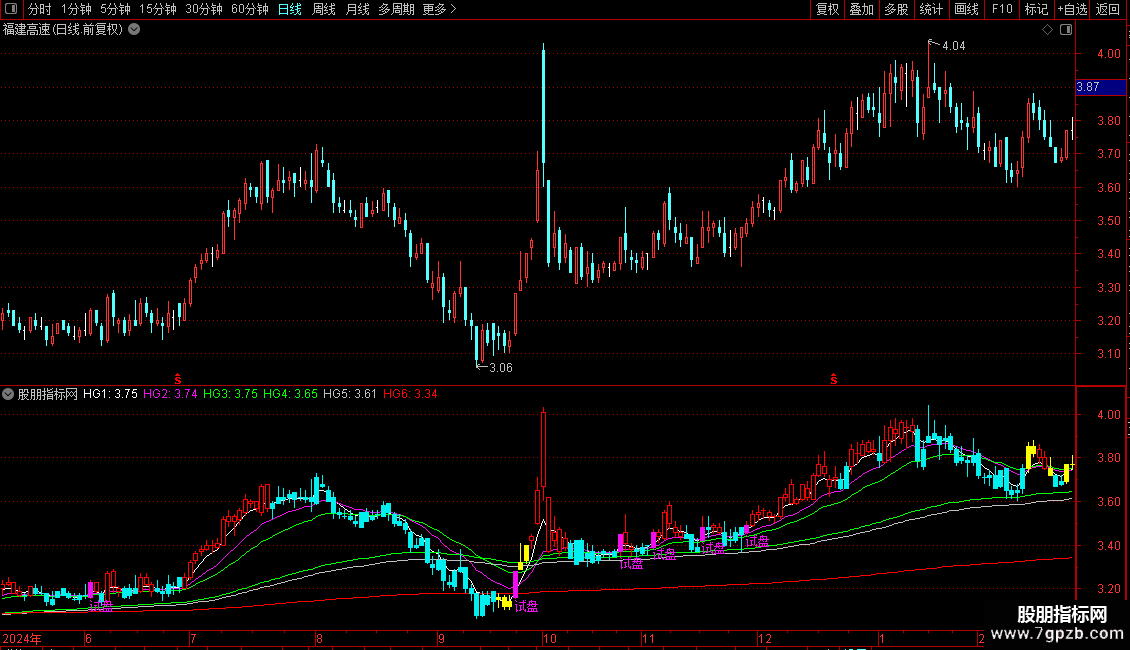Switch to 周线 weekly tab
The height and width of the screenshot is (650, 1130).
[x=324, y=9]
